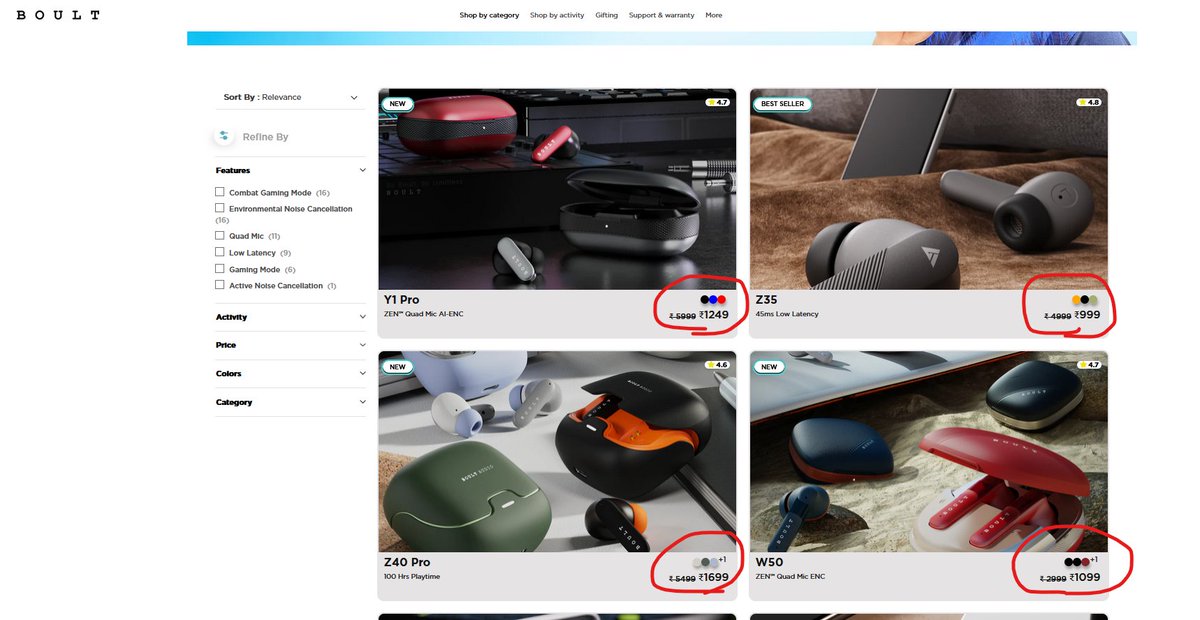Expand the Category filter section
Viewport: 1200px width, 620px height.
click(x=291, y=402)
